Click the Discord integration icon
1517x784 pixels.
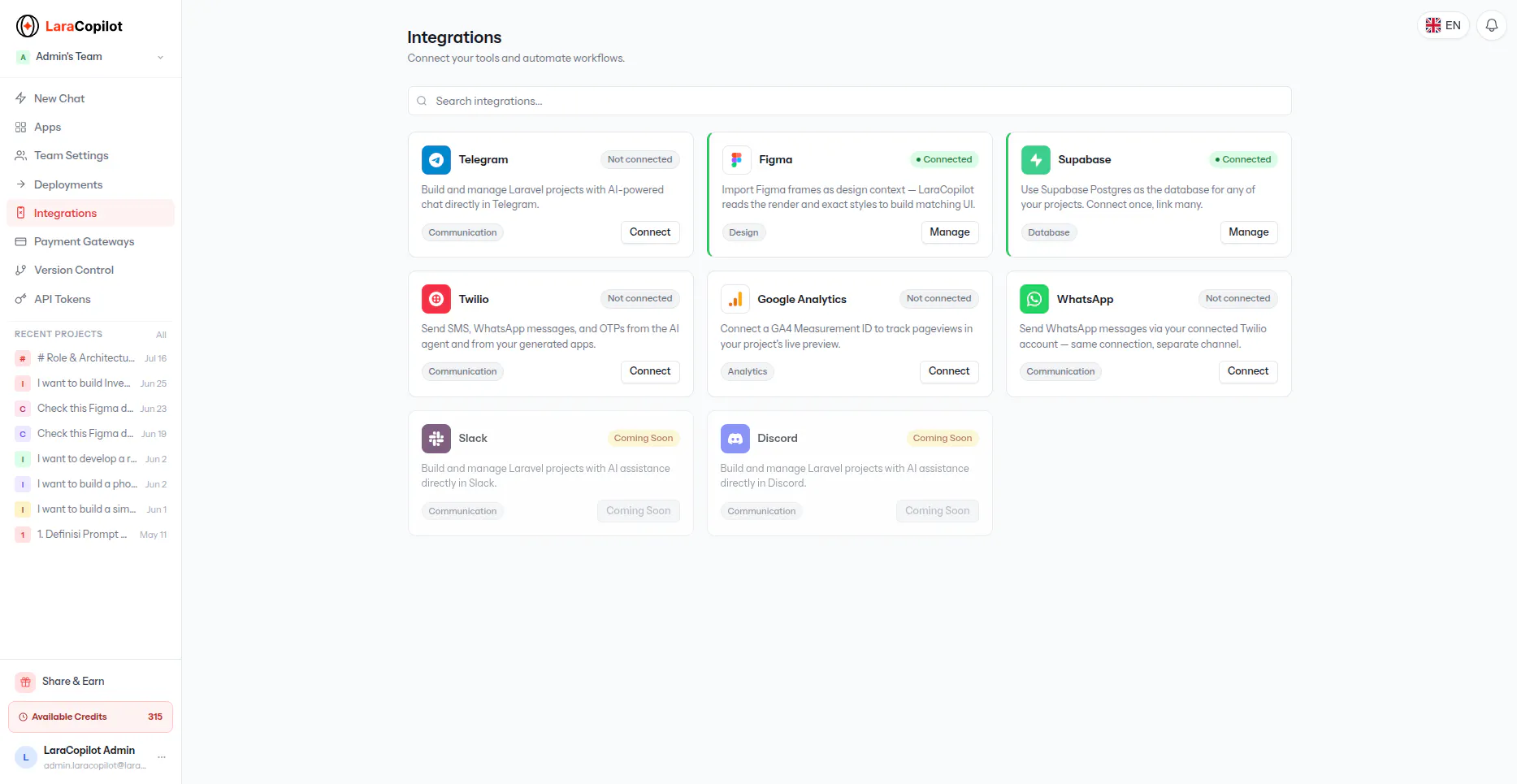tap(735, 439)
